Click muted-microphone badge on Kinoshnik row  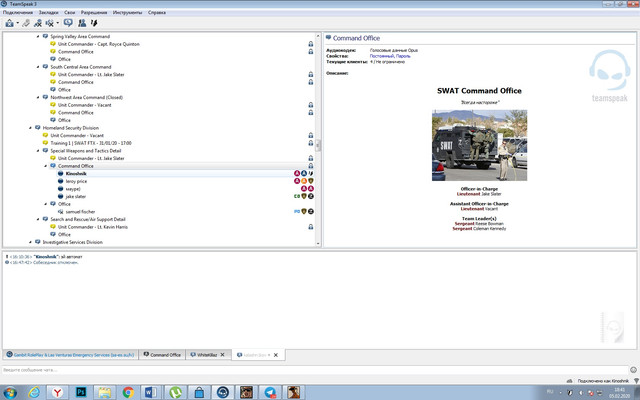[311, 173]
